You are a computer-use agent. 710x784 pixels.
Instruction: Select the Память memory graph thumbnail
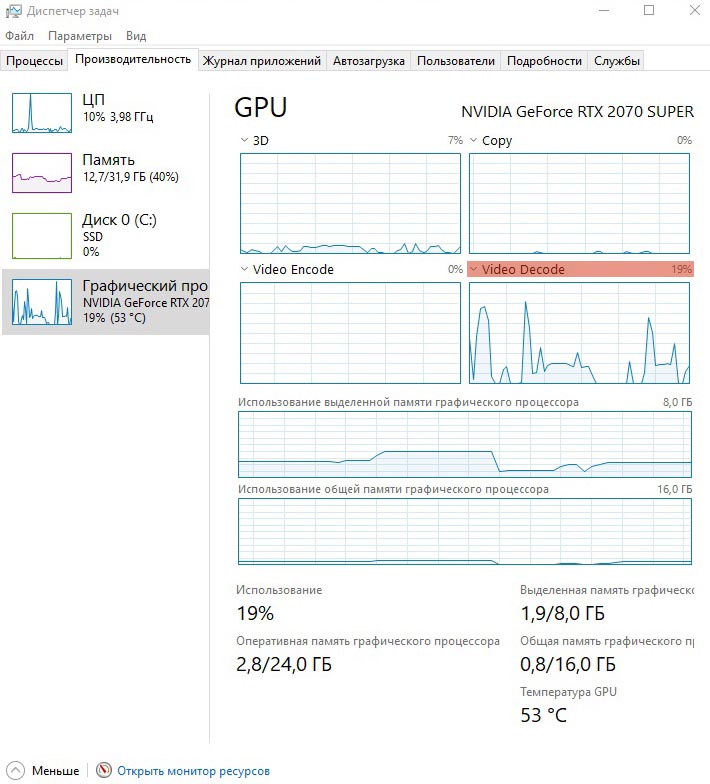(x=42, y=172)
